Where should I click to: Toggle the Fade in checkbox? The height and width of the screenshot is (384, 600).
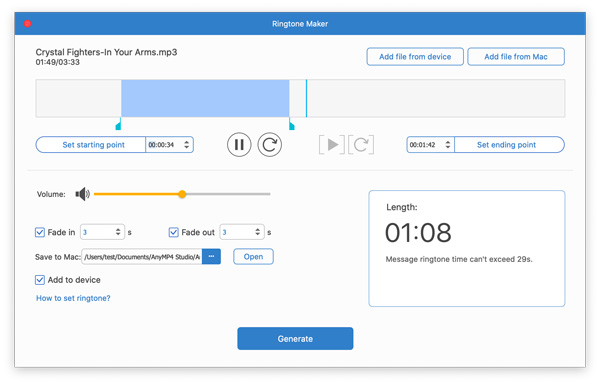40,232
